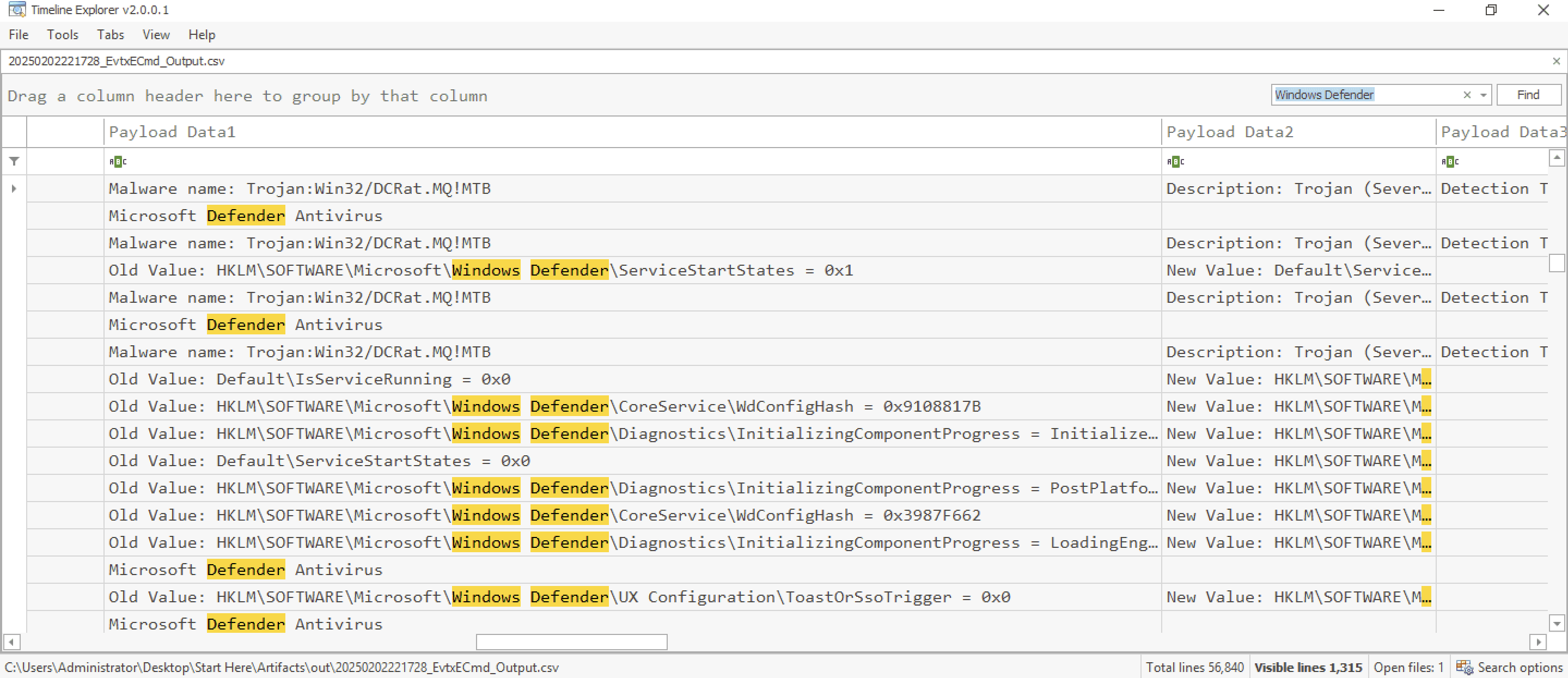Image resolution: width=1568 pixels, height=678 pixels.
Task: Close the EvtxECmd_Output.csv tab
Action: pos(1556,61)
